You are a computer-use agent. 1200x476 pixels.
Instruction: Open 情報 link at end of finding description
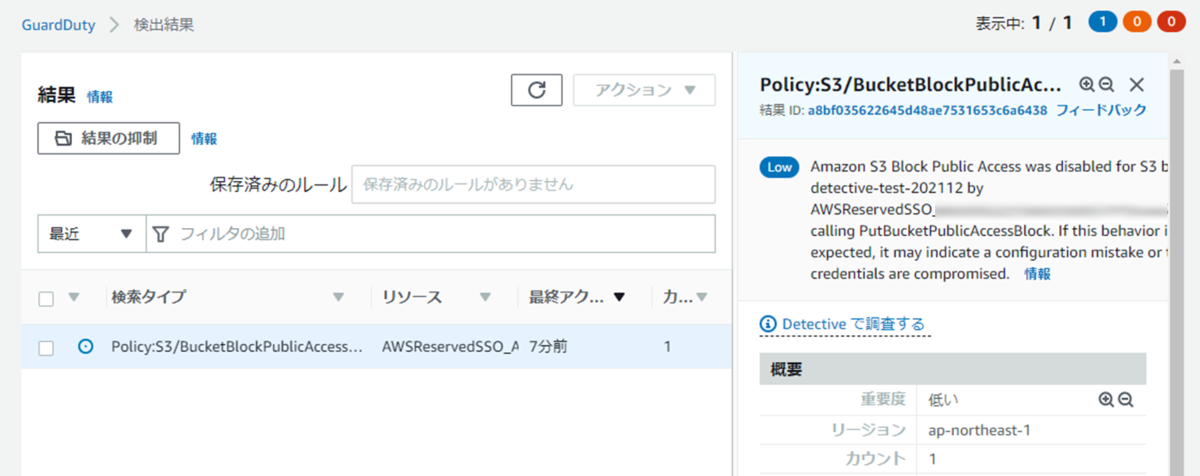1037,273
